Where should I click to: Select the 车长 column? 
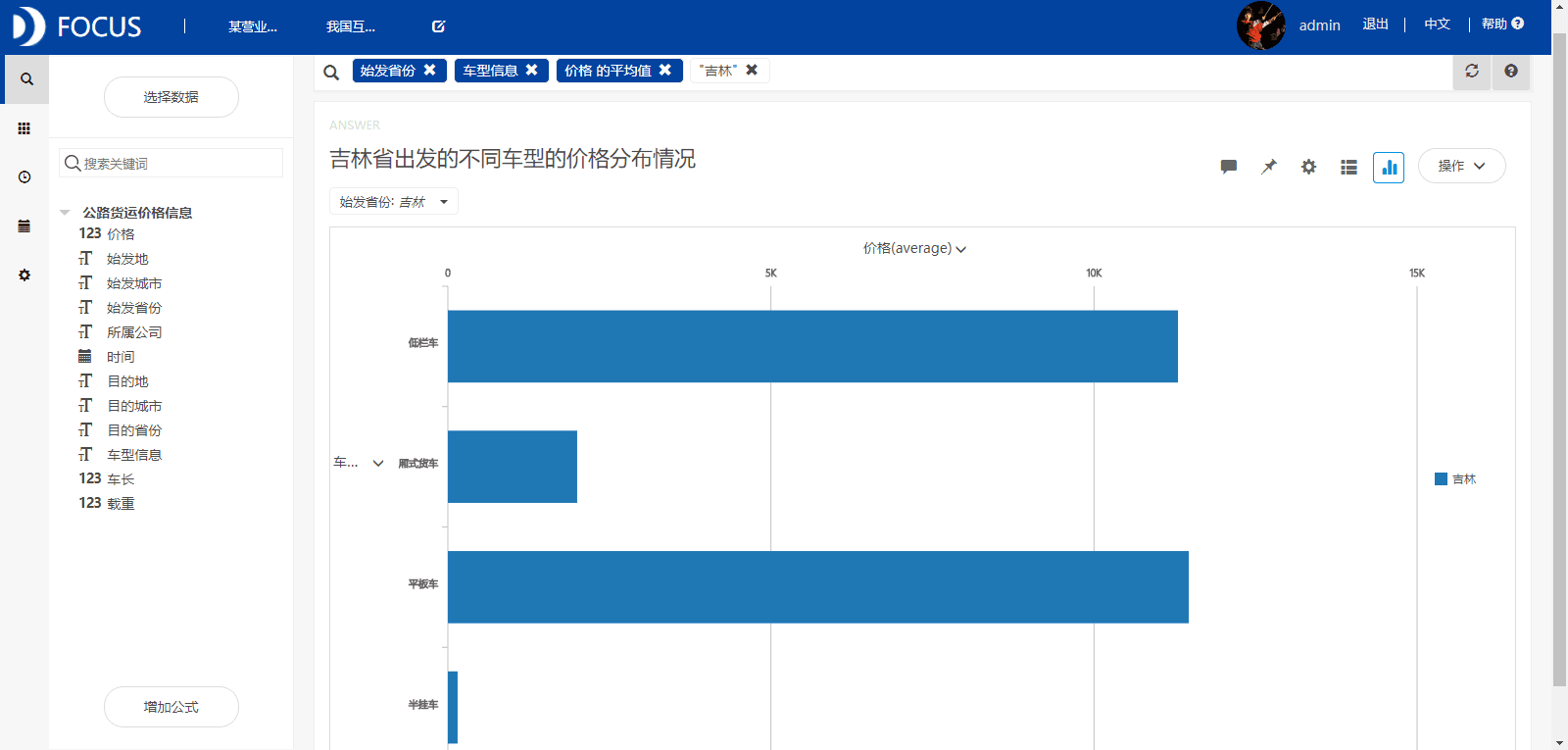coord(121,479)
